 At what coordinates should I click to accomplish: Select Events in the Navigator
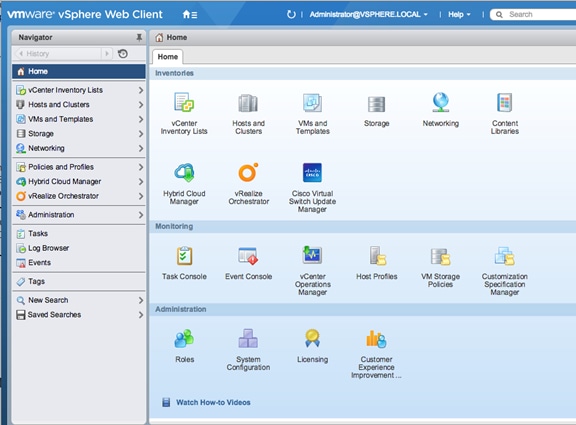79,263
